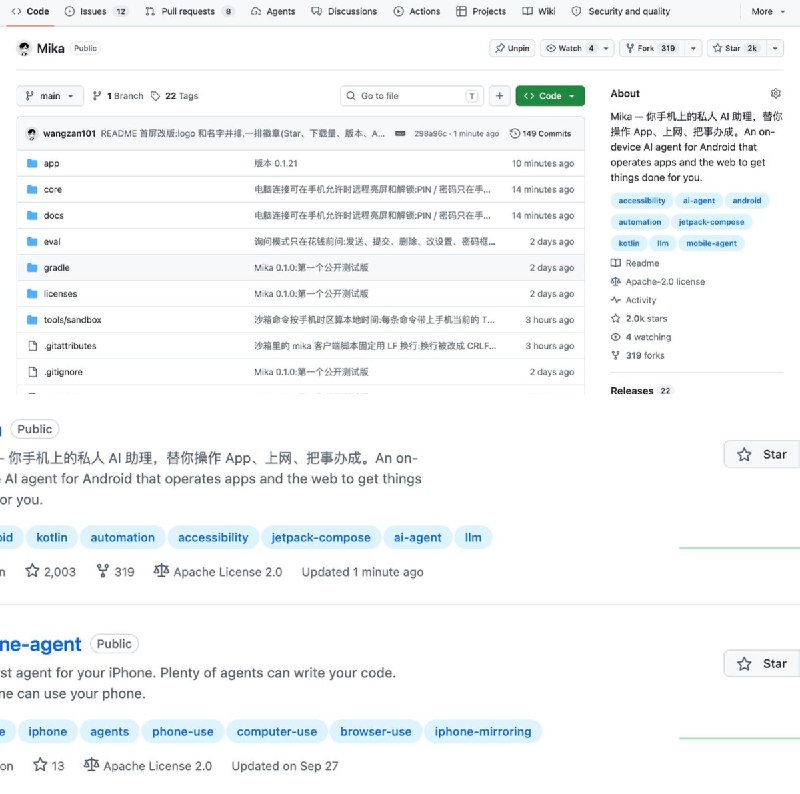Click the "2,003" stargazers count

[x=51, y=572]
